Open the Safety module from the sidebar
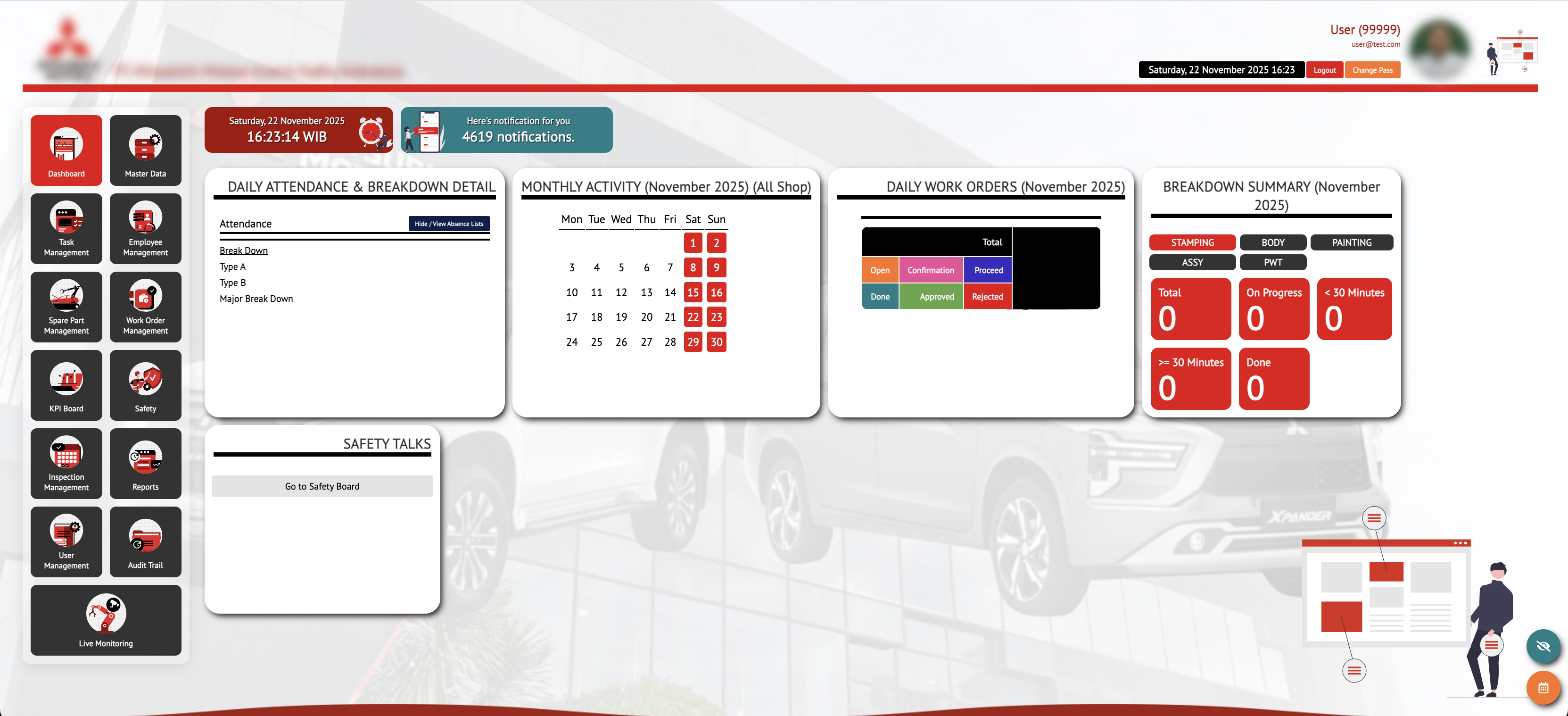Viewport: 1568px width, 716px height. 145,385
